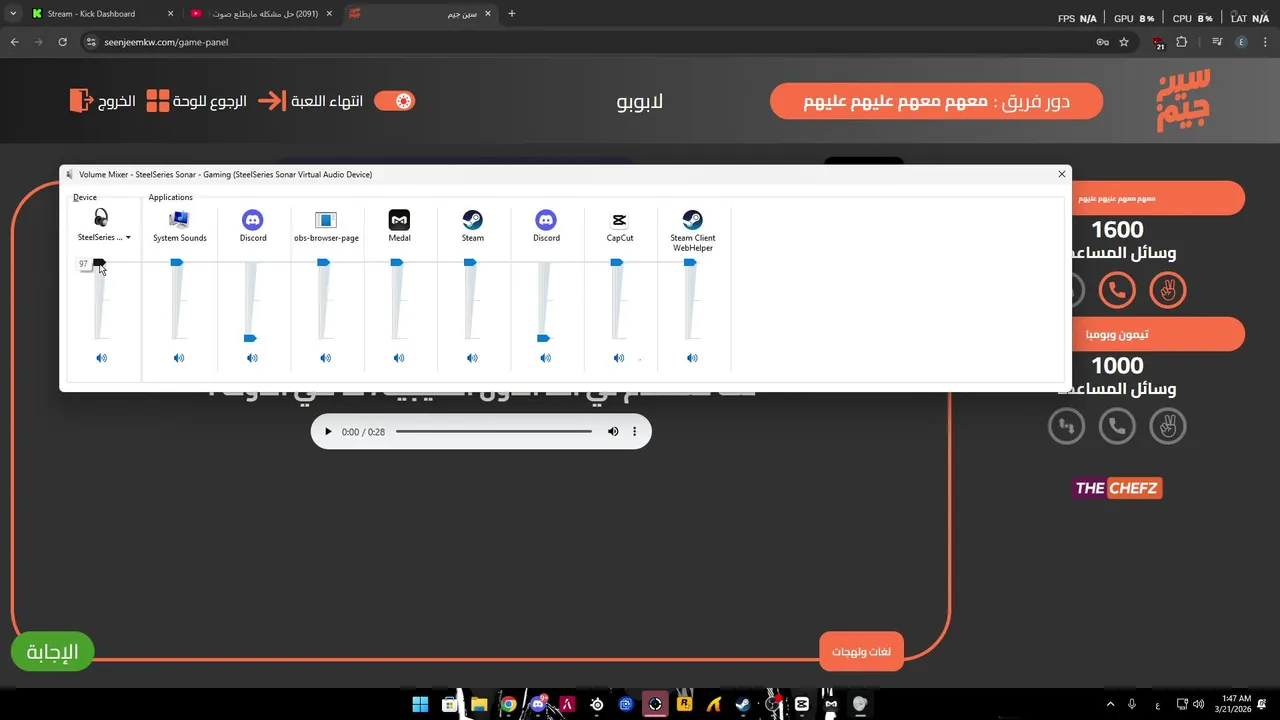1280x720 pixels.
Task: Close the Volume Mixer window
Action: (x=1061, y=174)
